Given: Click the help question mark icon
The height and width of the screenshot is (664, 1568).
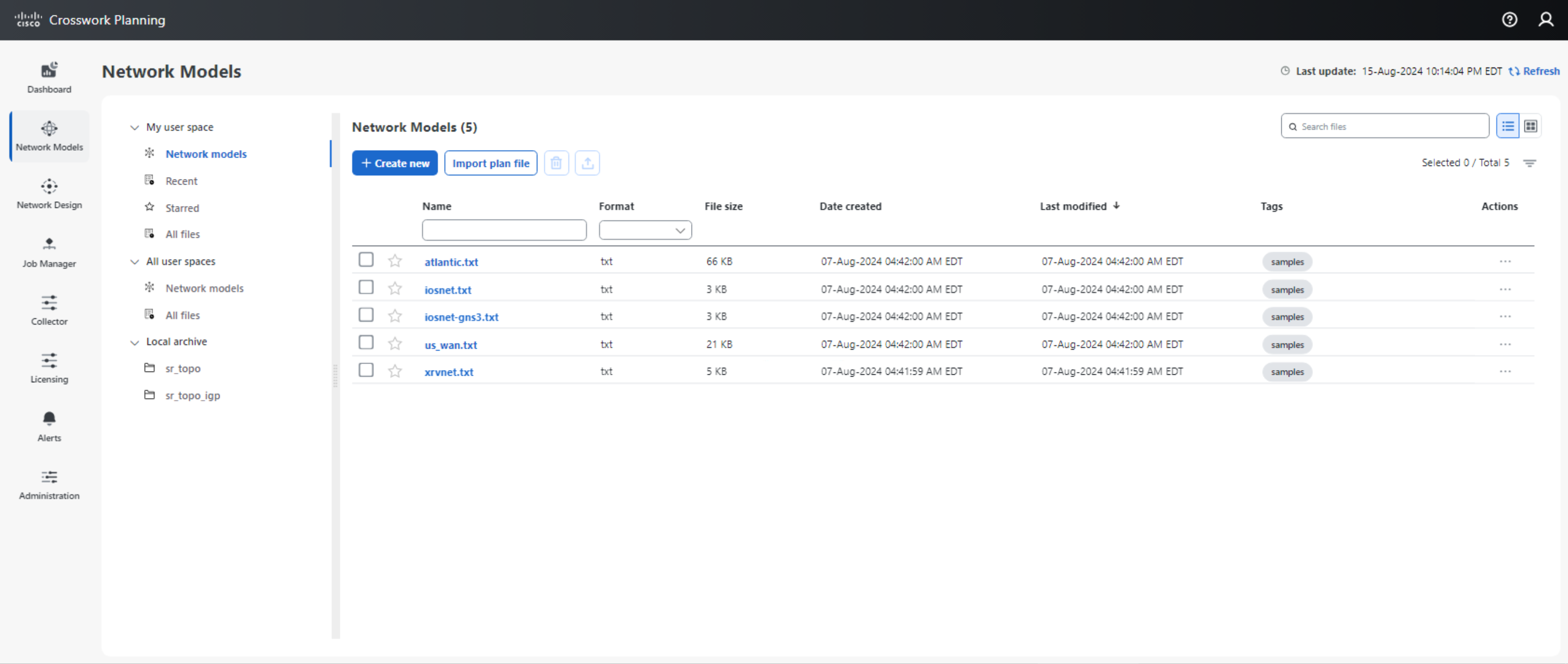Looking at the screenshot, I should click(x=1509, y=20).
